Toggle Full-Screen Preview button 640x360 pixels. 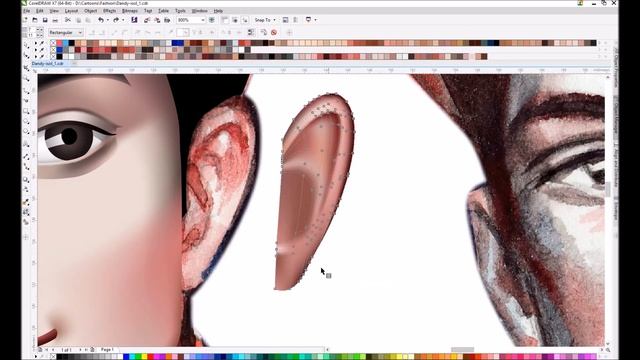212,20
